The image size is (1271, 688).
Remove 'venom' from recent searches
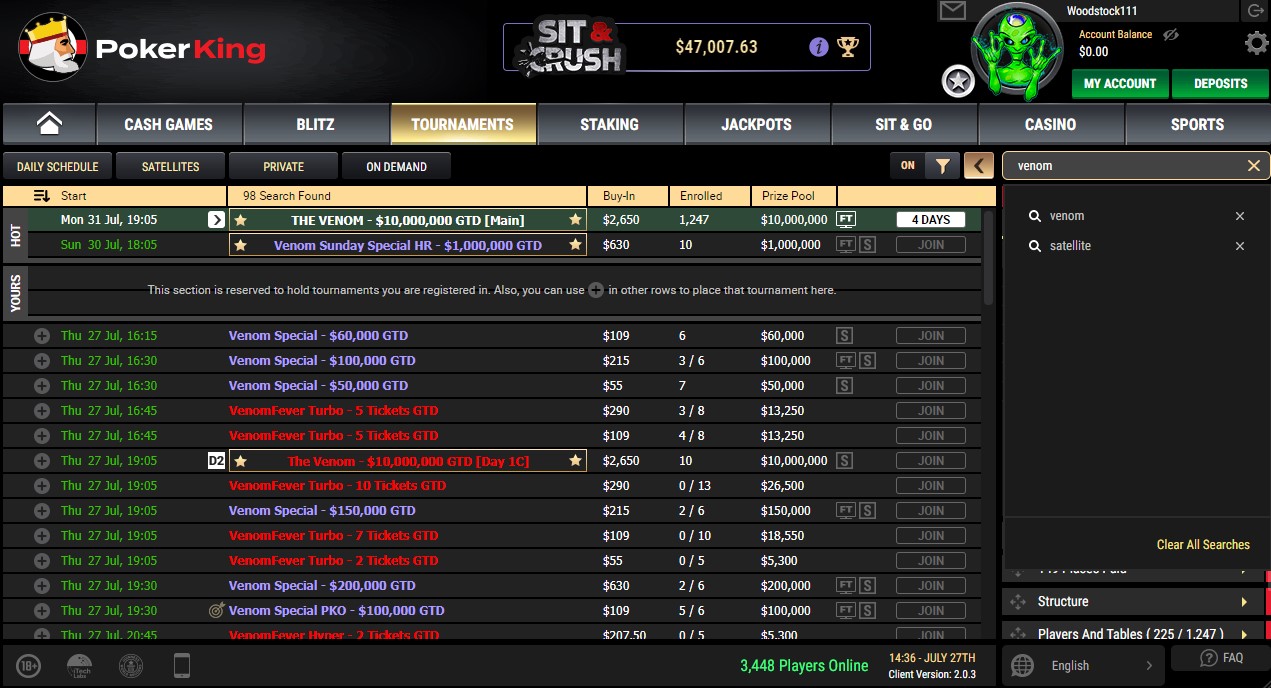tap(1240, 216)
